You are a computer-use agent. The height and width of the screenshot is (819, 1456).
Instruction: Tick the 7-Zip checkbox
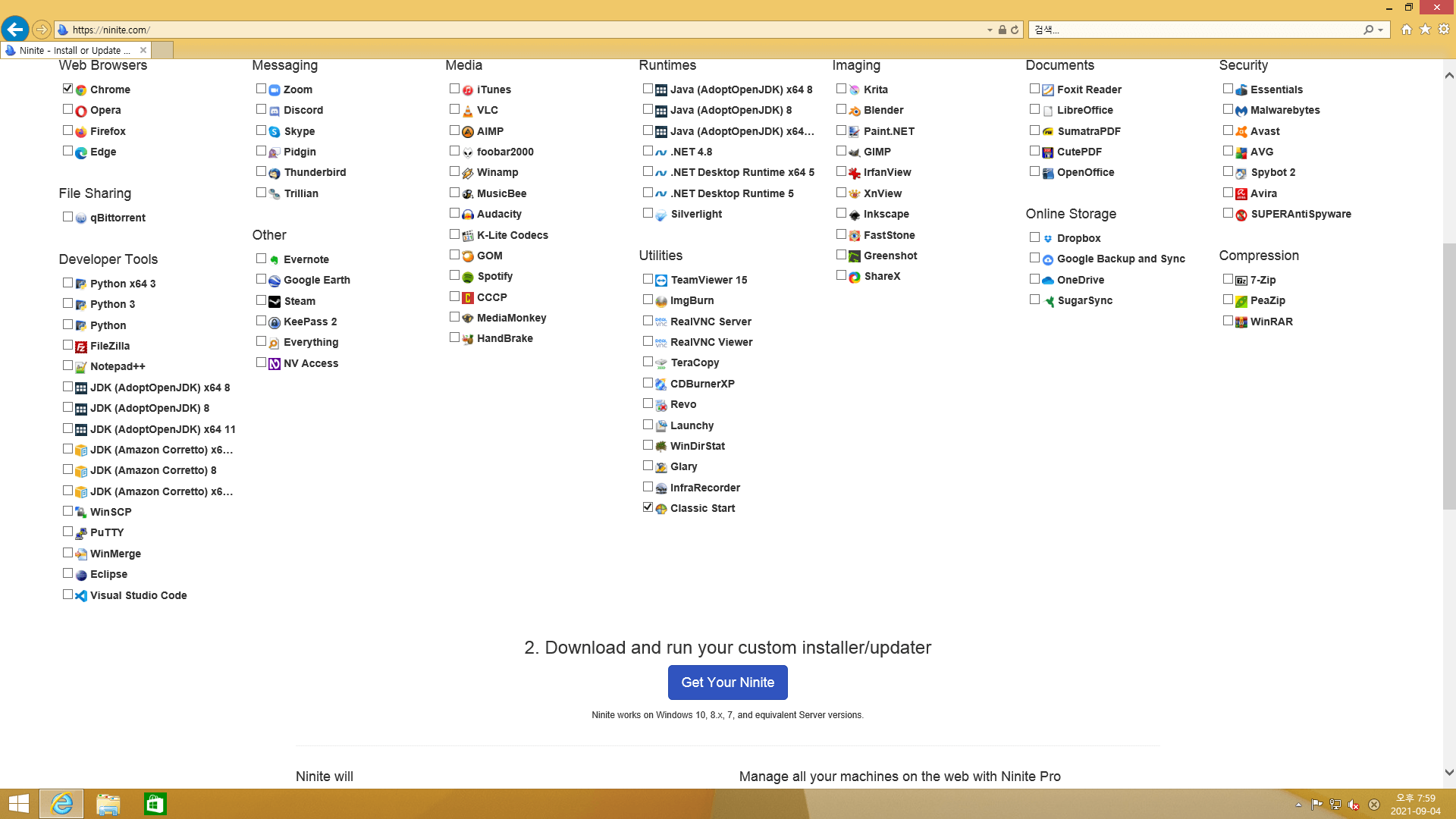click(1228, 279)
